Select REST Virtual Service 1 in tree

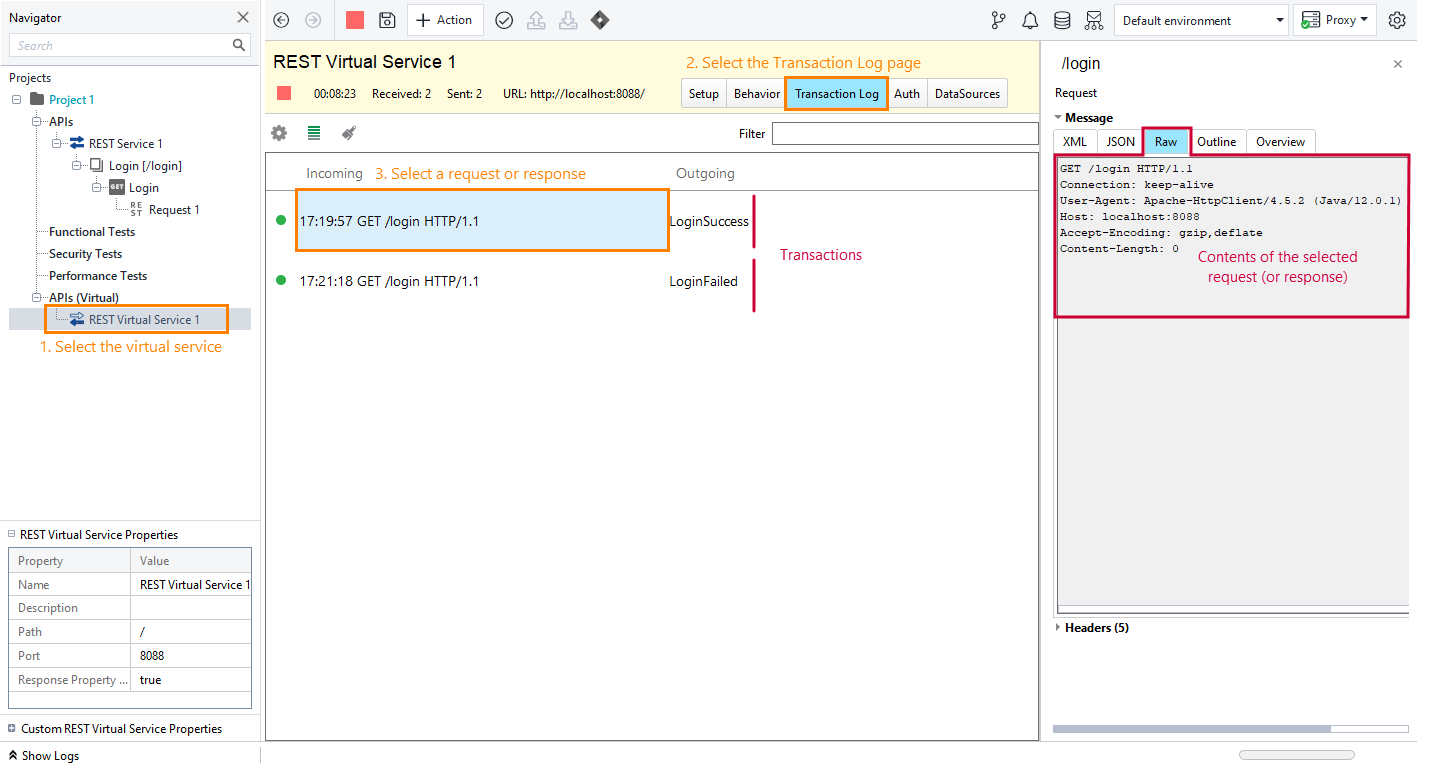pyautogui.click(x=144, y=320)
